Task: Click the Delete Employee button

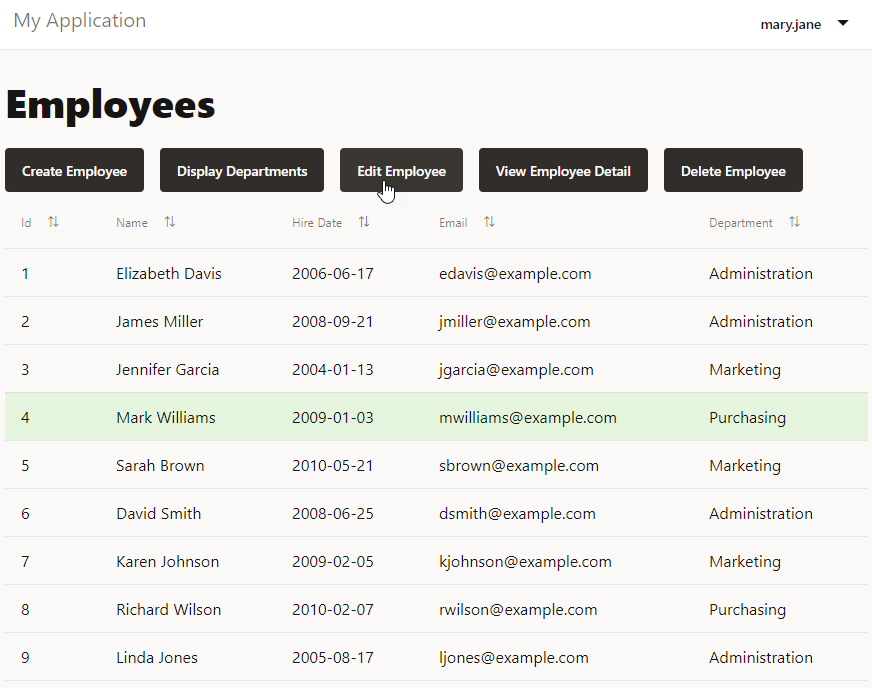Action: pos(733,170)
